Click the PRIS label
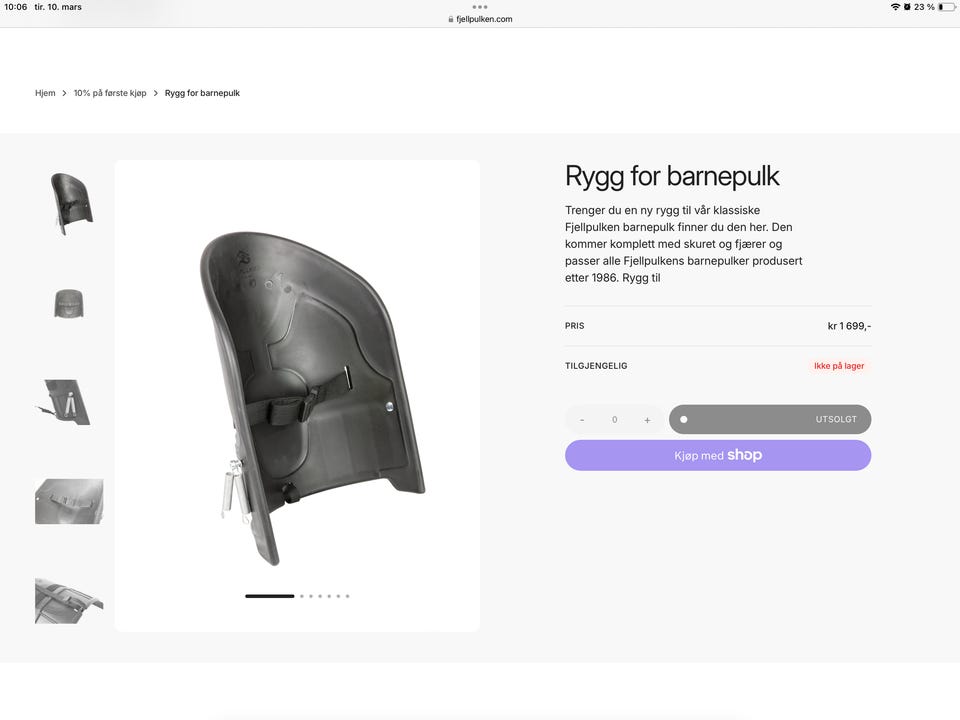This screenshot has height=720, width=960. 574,326
